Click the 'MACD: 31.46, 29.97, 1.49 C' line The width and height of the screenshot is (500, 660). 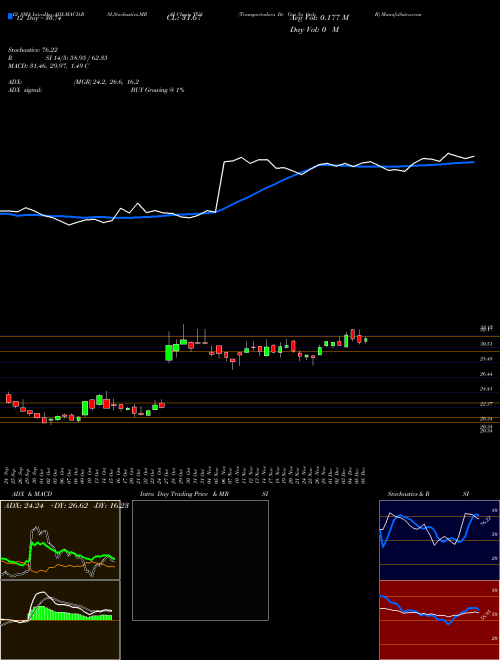point(48,66)
